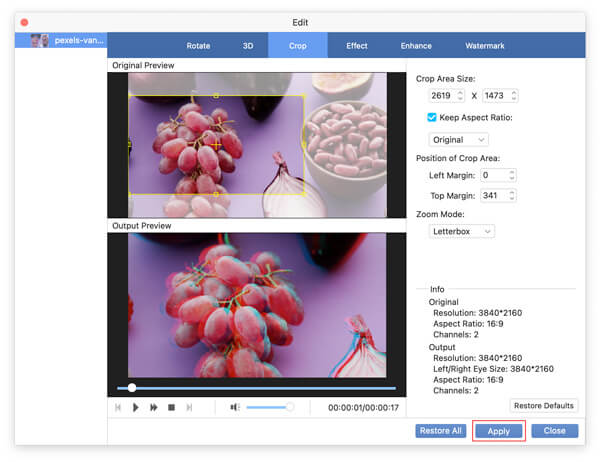
Task: Open the Enhance tab
Action: point(416,46)
